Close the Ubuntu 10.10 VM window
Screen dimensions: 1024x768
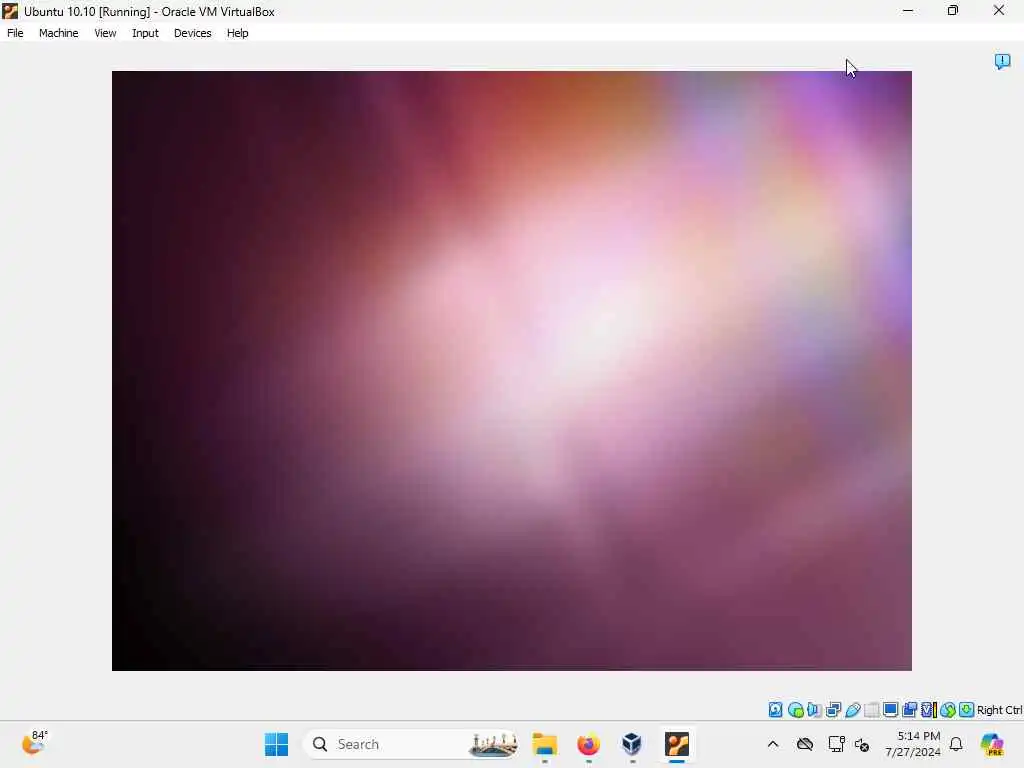tap(999, 10)
